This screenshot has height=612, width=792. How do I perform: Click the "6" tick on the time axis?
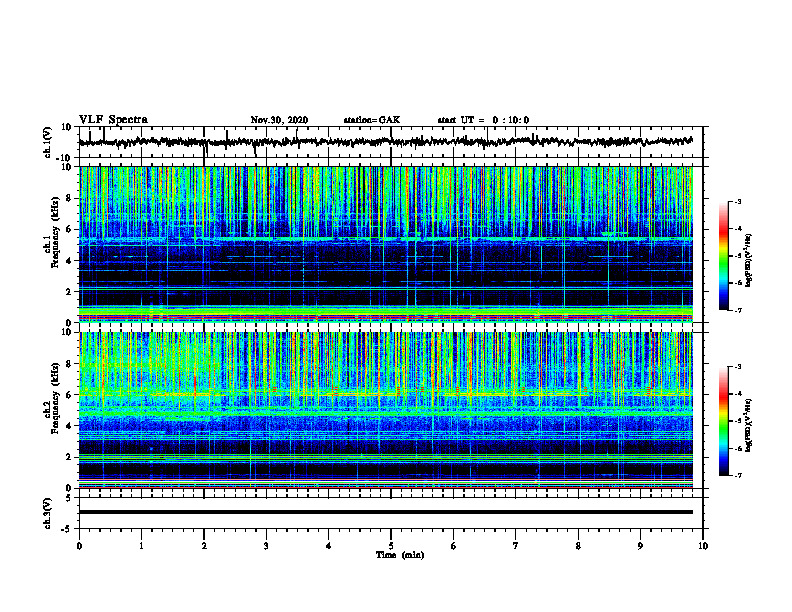[x=454, y=546]
